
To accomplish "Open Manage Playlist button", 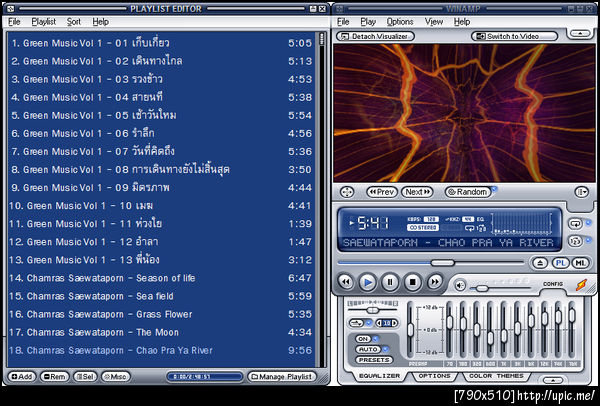I will [282, 377].
